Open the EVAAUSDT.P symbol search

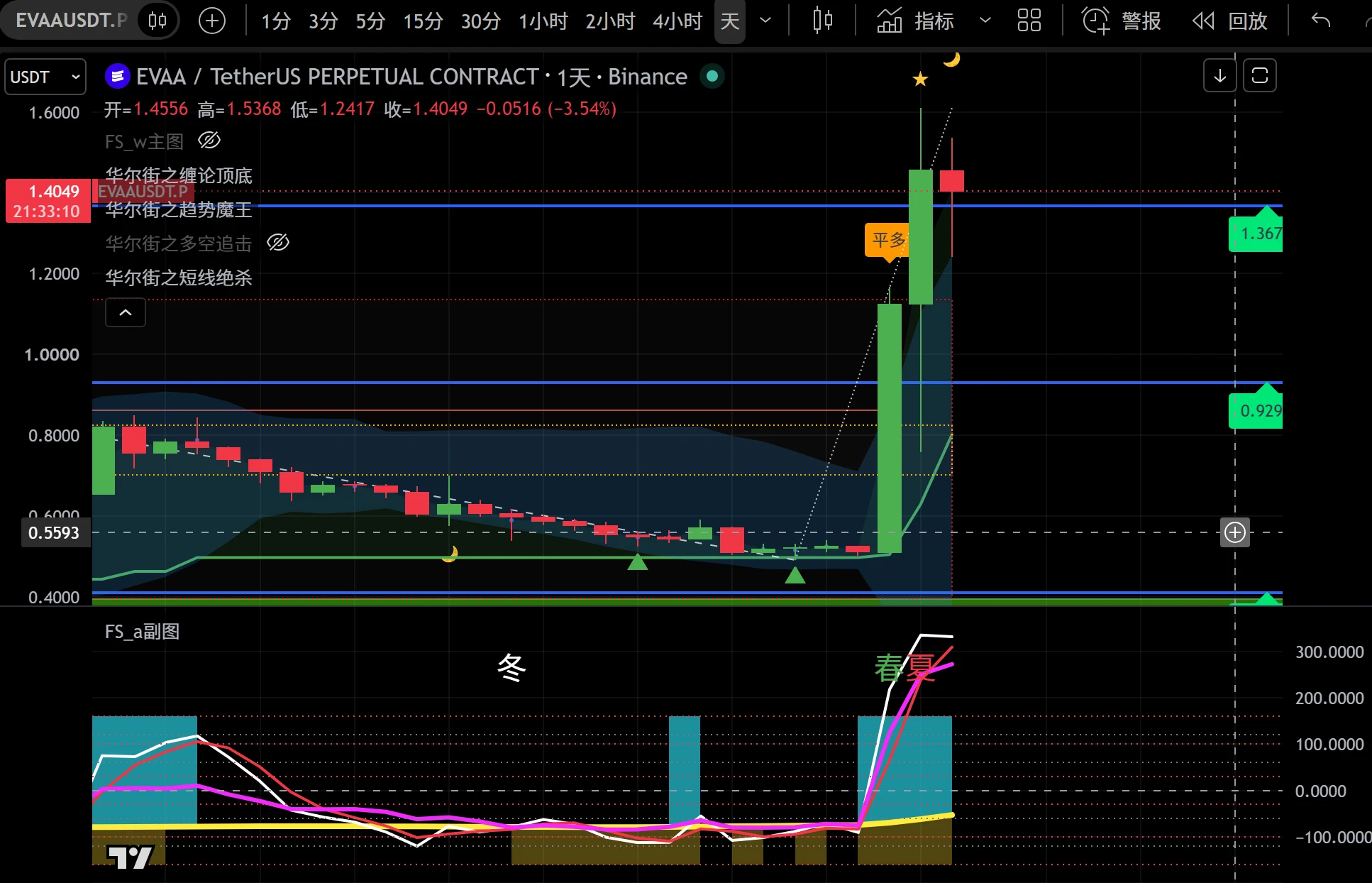coord(71,21)
